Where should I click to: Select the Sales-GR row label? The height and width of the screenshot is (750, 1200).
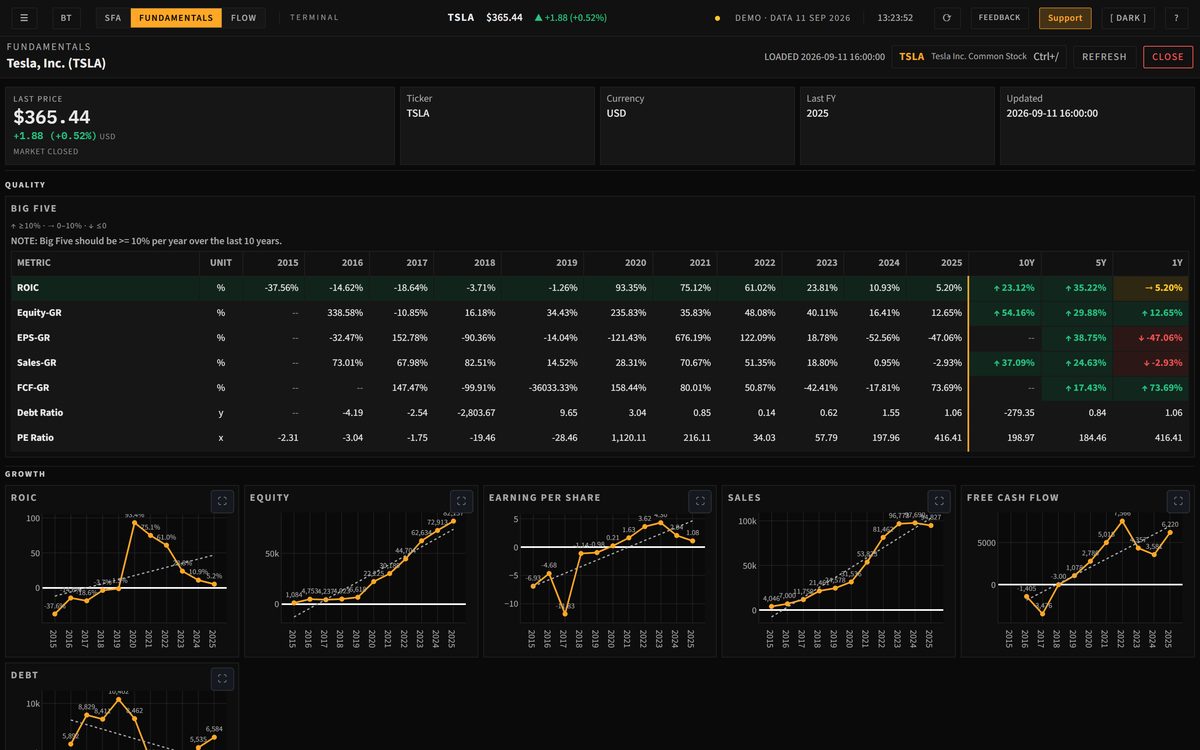coord(36,363)
